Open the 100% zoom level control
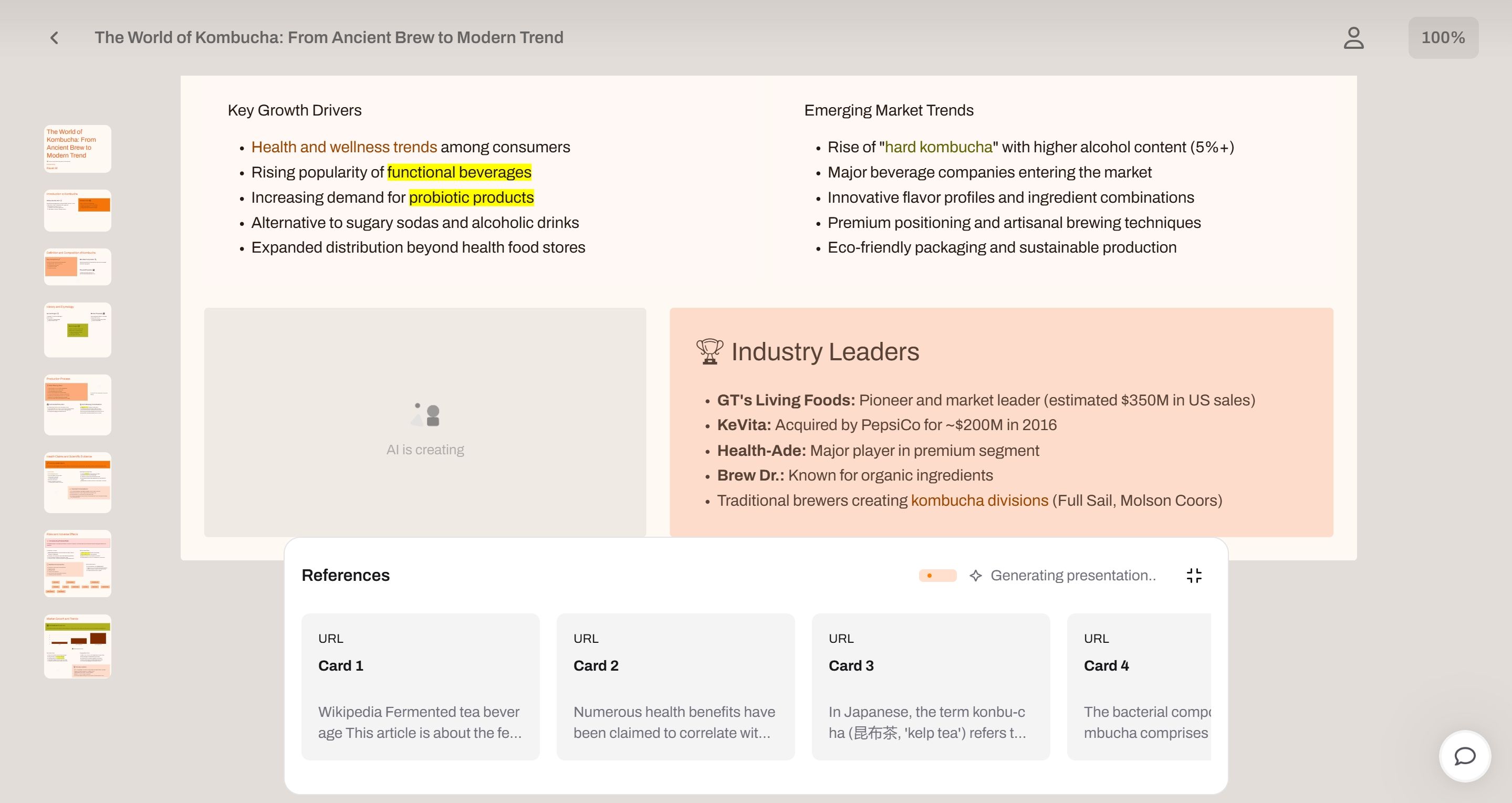The height and width of the screenshot is (803, 1512). (1443, 38)
